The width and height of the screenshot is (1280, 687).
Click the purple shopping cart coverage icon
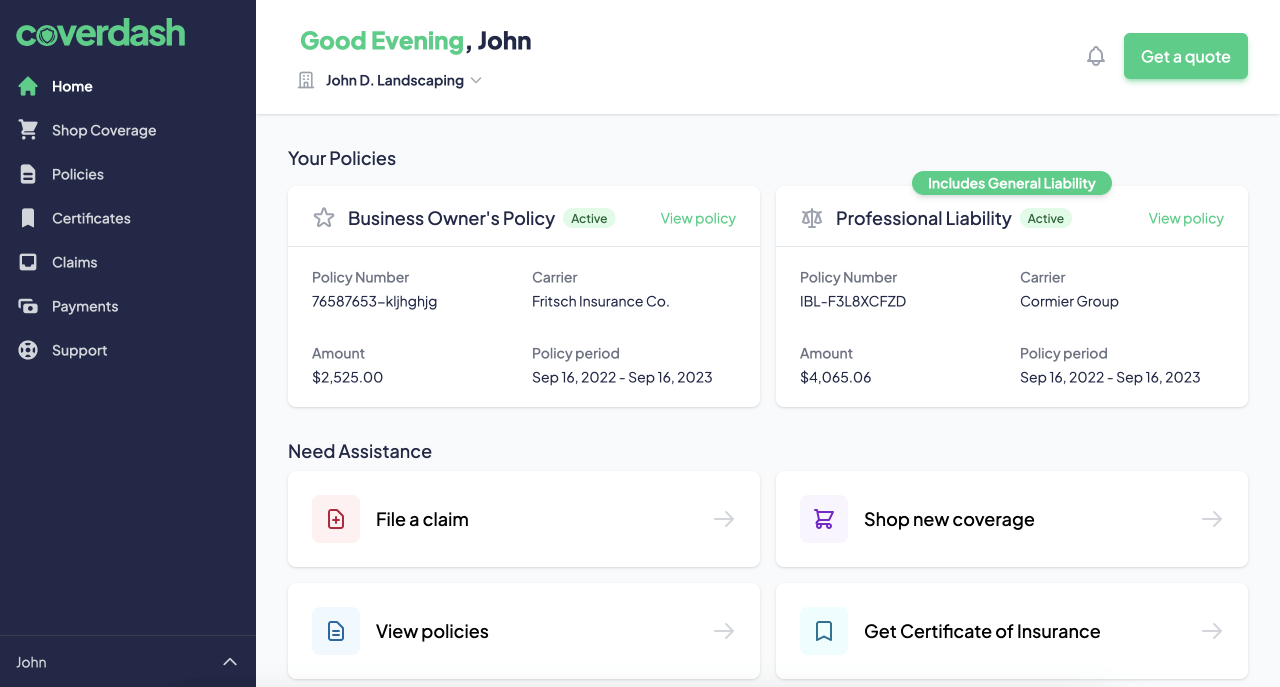(x=824, y=519)
